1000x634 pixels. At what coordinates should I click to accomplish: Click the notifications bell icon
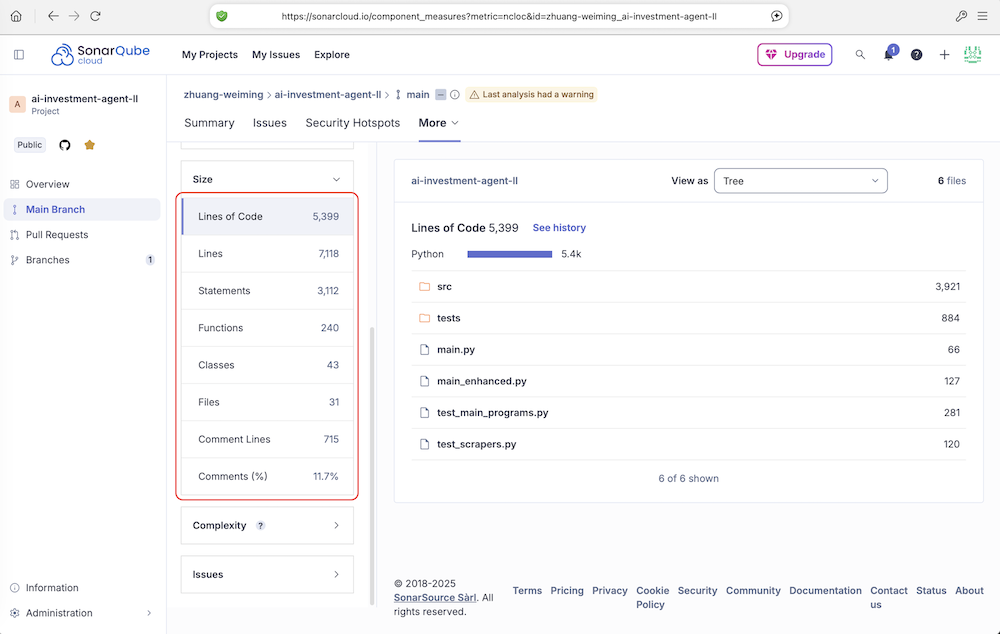[889, 55]
